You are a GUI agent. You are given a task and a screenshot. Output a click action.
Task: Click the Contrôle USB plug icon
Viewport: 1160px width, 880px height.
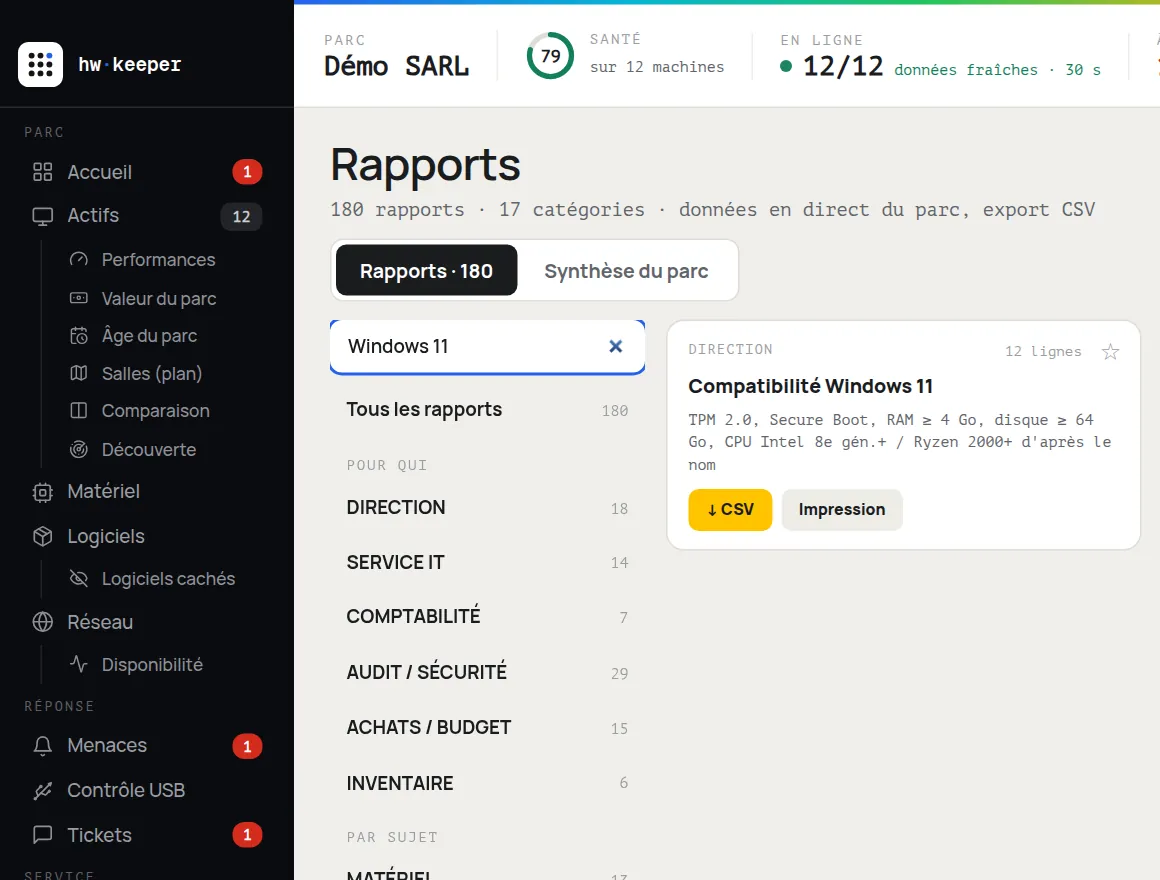tap(43, 791)
